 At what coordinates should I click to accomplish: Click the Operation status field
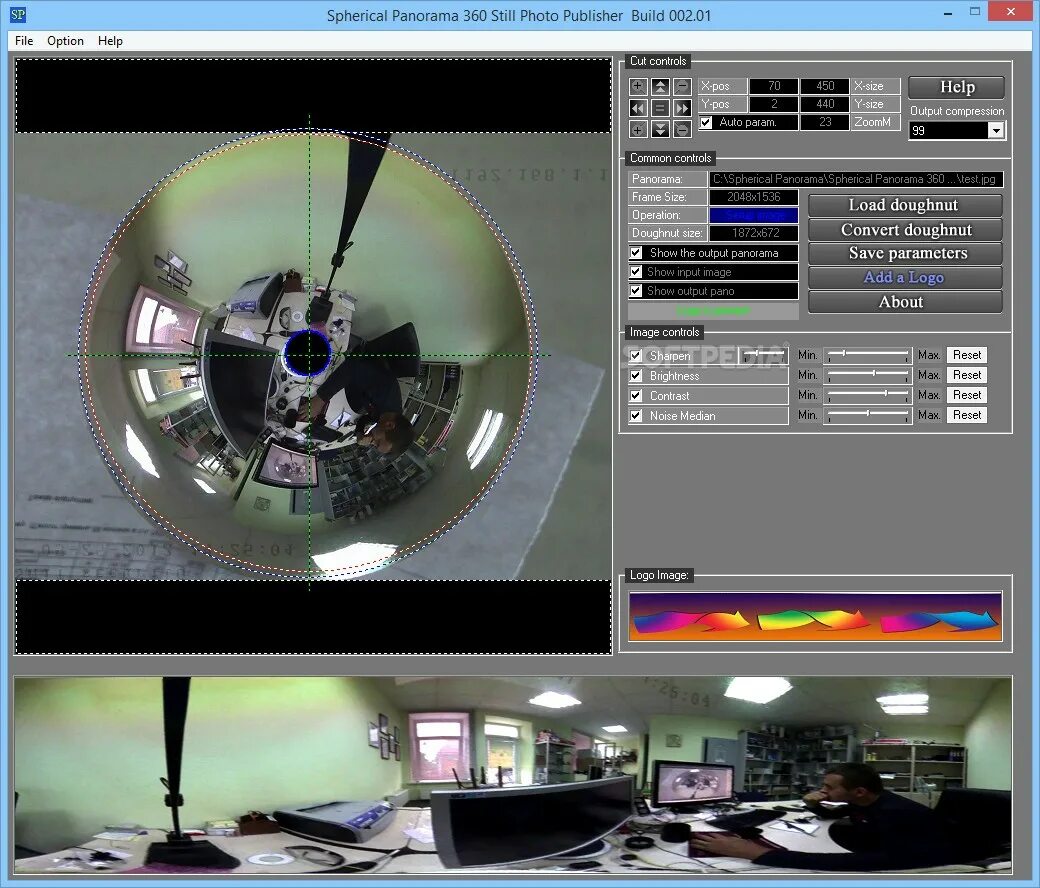753,215
